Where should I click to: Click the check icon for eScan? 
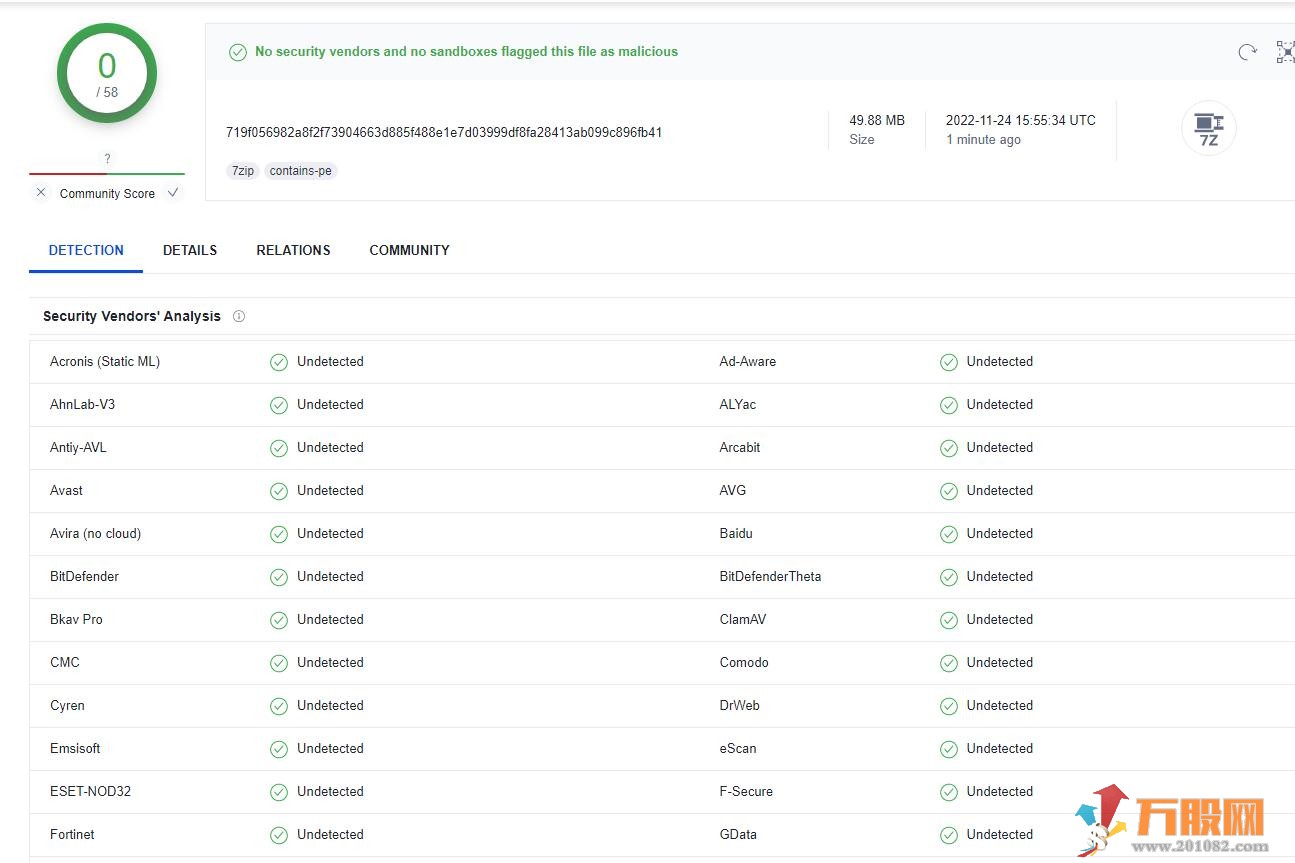click(x=949, y=749)
